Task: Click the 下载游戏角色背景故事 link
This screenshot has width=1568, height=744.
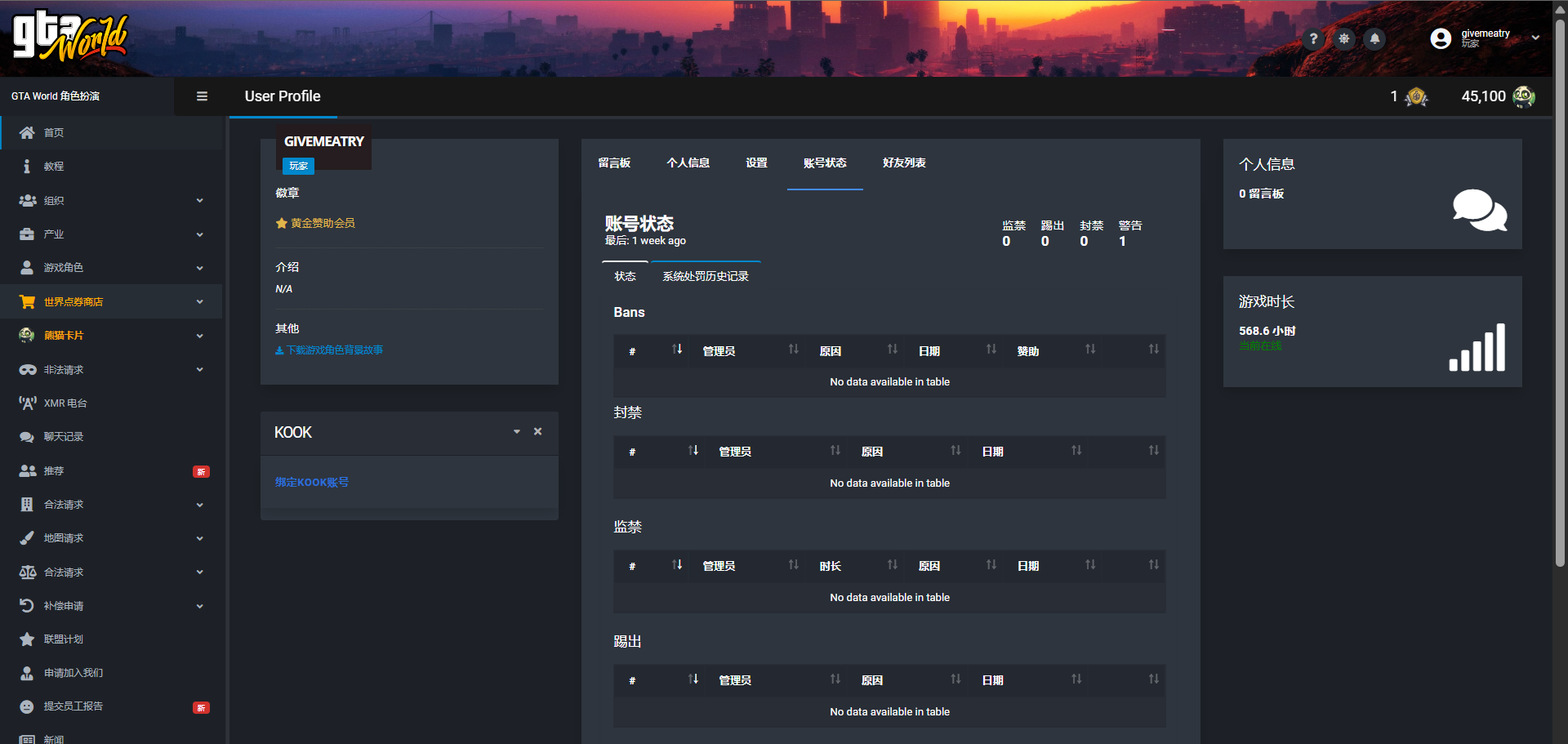Action: pyautogui.click(x=329, y=350)
